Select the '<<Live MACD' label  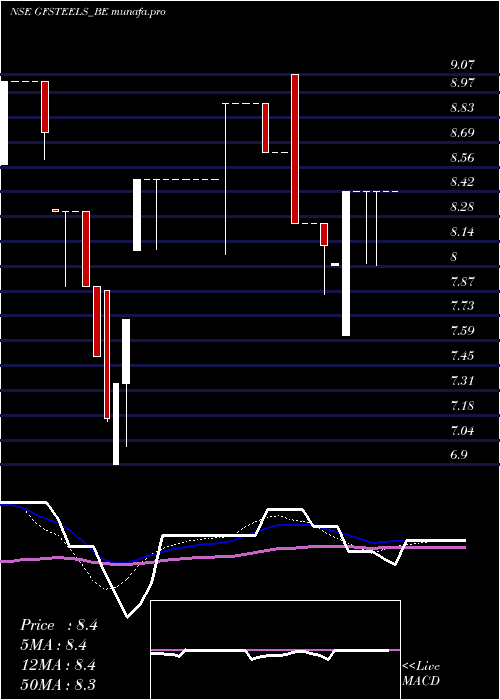[x=421, y=674]
